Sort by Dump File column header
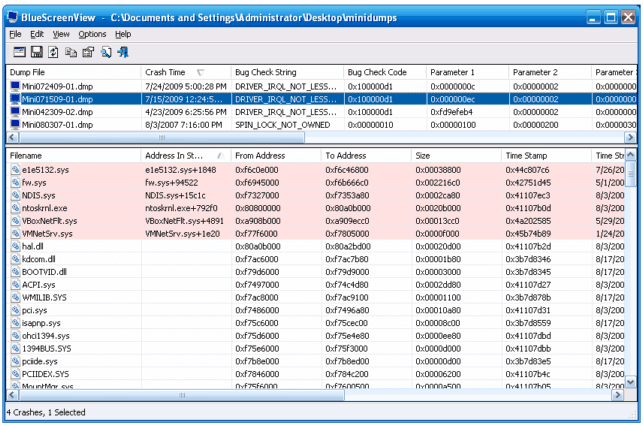The height and width of the screenshot is (426, 643). pyautogui.click(x=74, y=72)
